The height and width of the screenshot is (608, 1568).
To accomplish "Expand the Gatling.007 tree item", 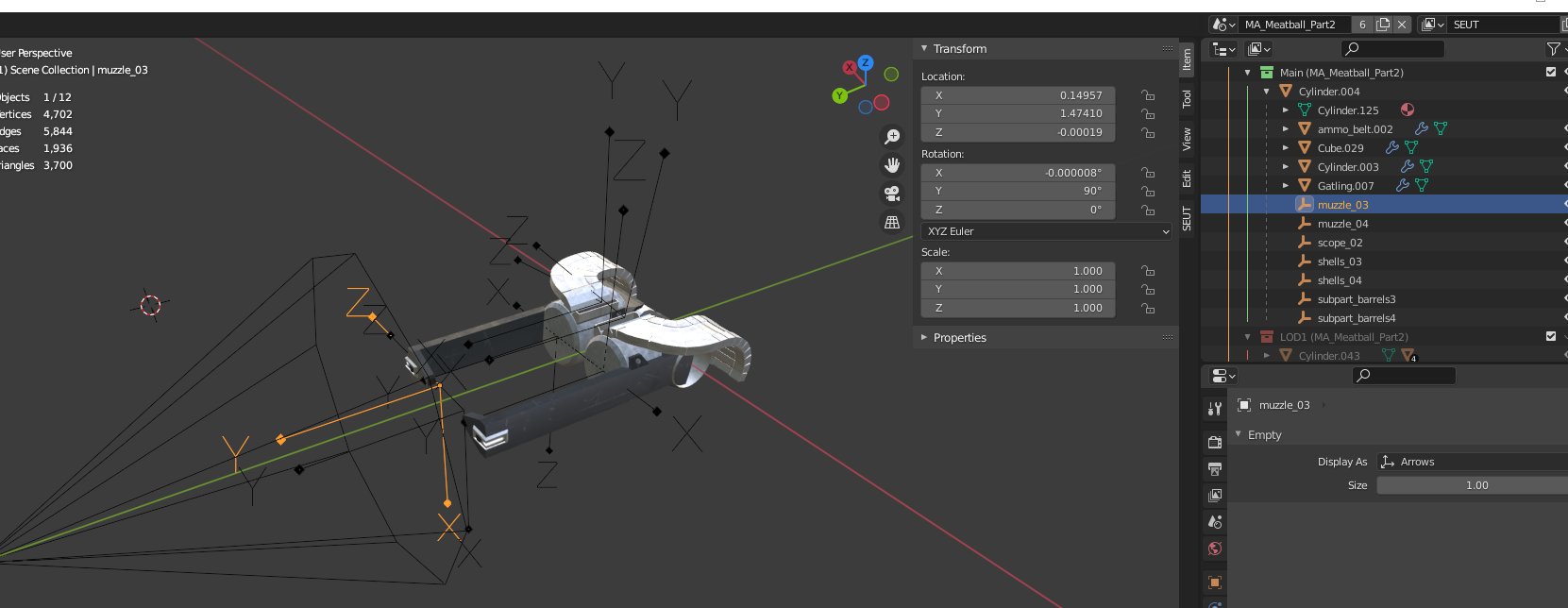I will 1286,186.
